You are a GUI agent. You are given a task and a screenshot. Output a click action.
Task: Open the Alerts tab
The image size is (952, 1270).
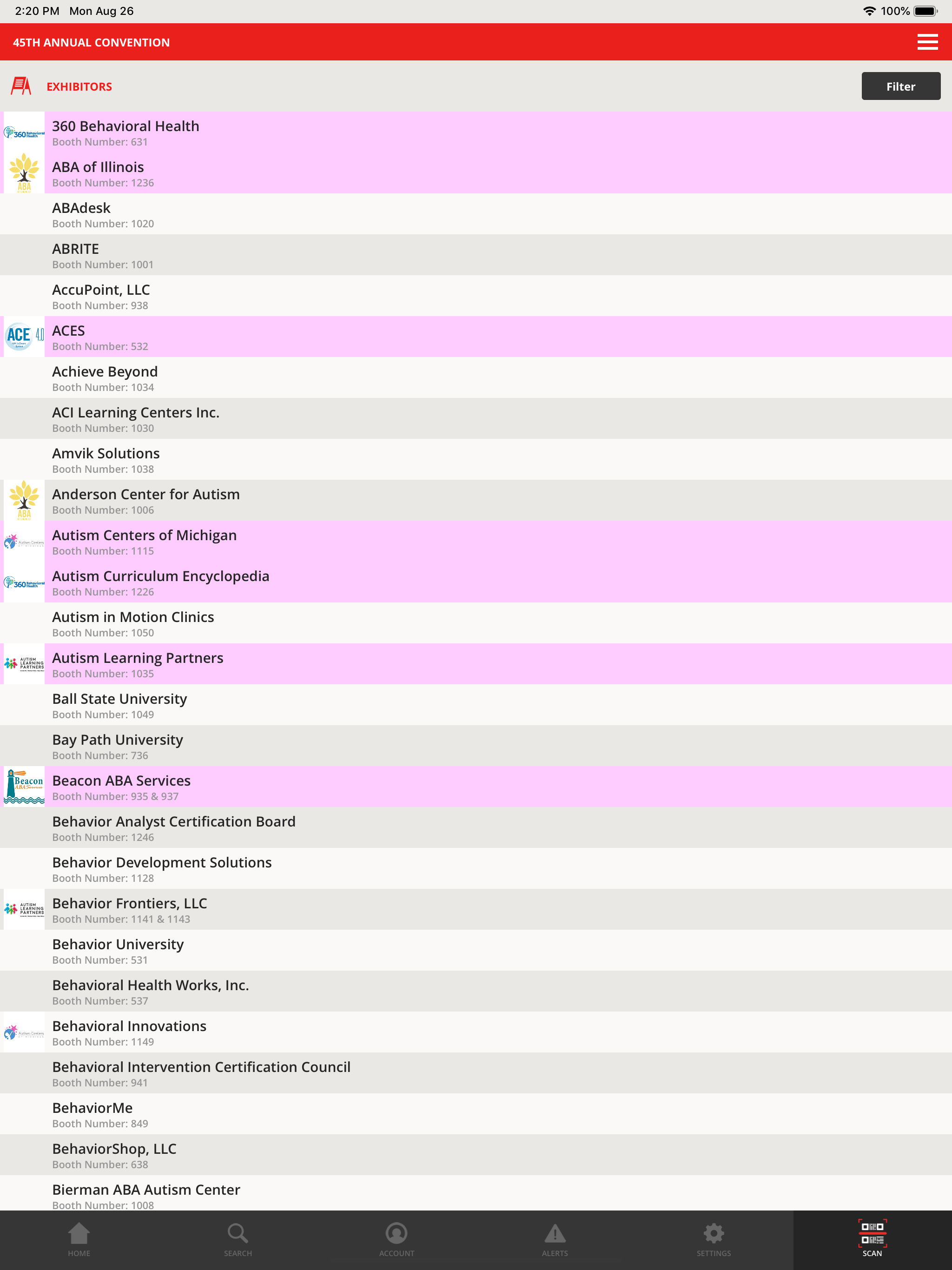[x=555, y=1240]
